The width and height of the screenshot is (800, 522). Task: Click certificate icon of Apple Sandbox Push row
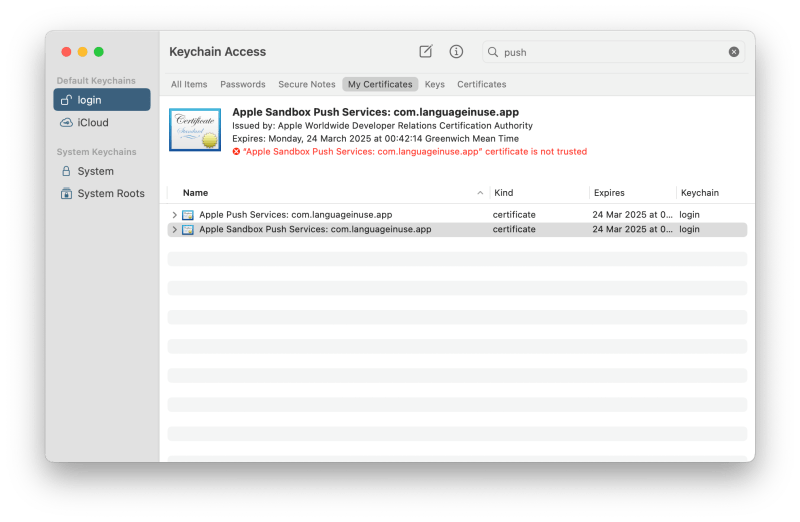[x=188, y=230]
